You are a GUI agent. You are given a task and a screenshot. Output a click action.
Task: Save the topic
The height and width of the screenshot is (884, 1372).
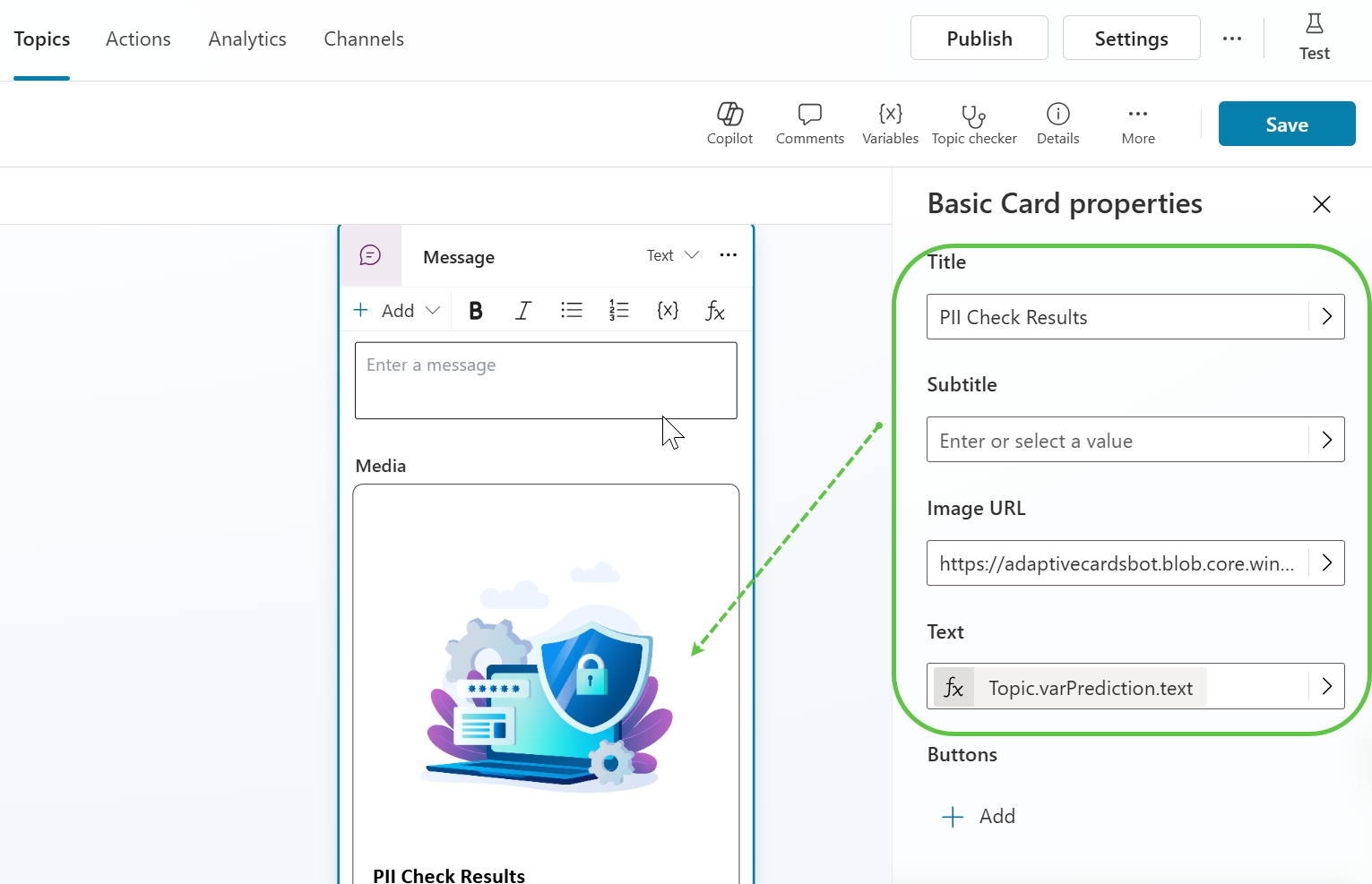pyautogui.click(x=1286, y=124)
